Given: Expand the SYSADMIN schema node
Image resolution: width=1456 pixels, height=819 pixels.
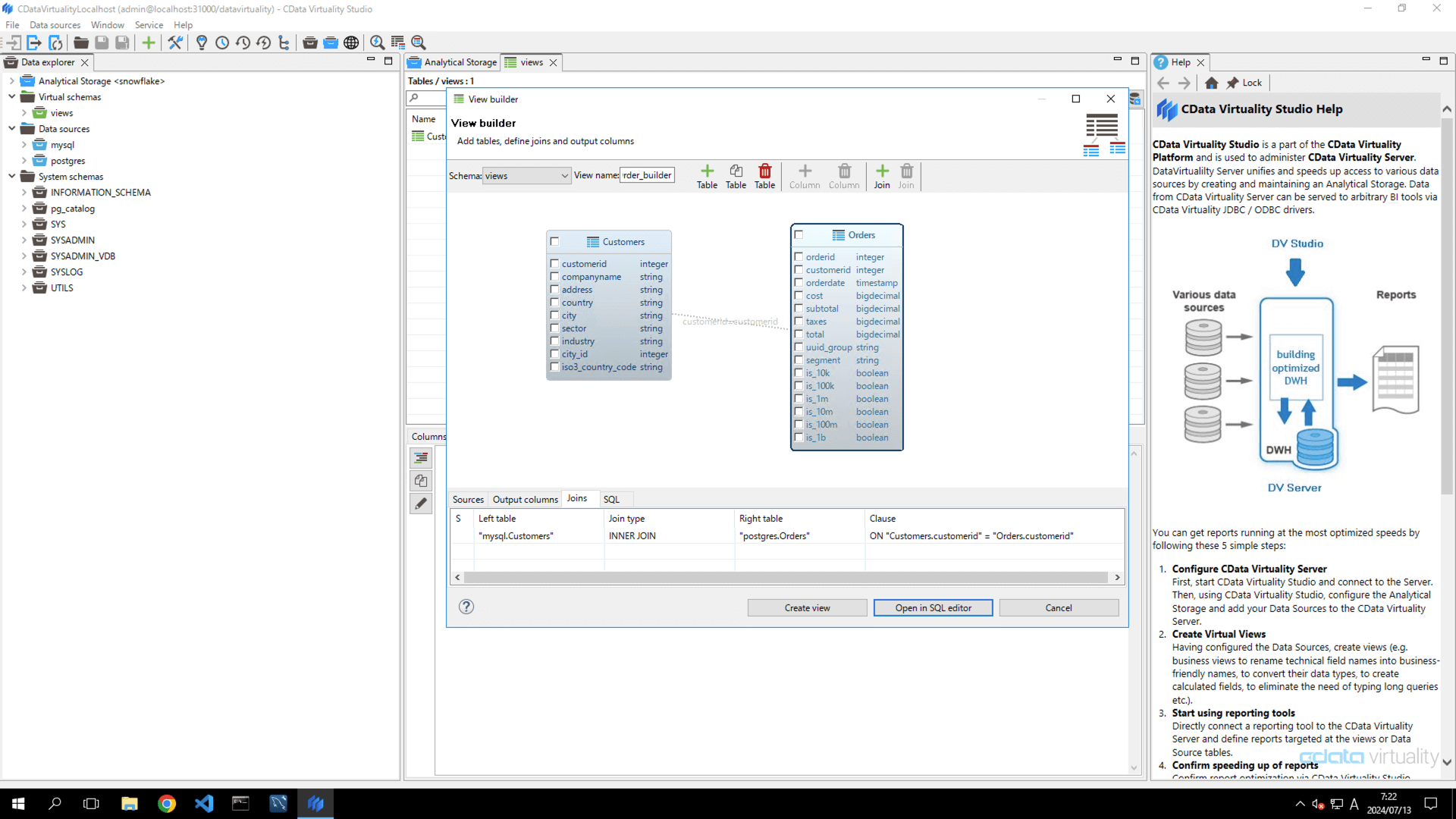Looking at the screenshot, I should (24, 240).
